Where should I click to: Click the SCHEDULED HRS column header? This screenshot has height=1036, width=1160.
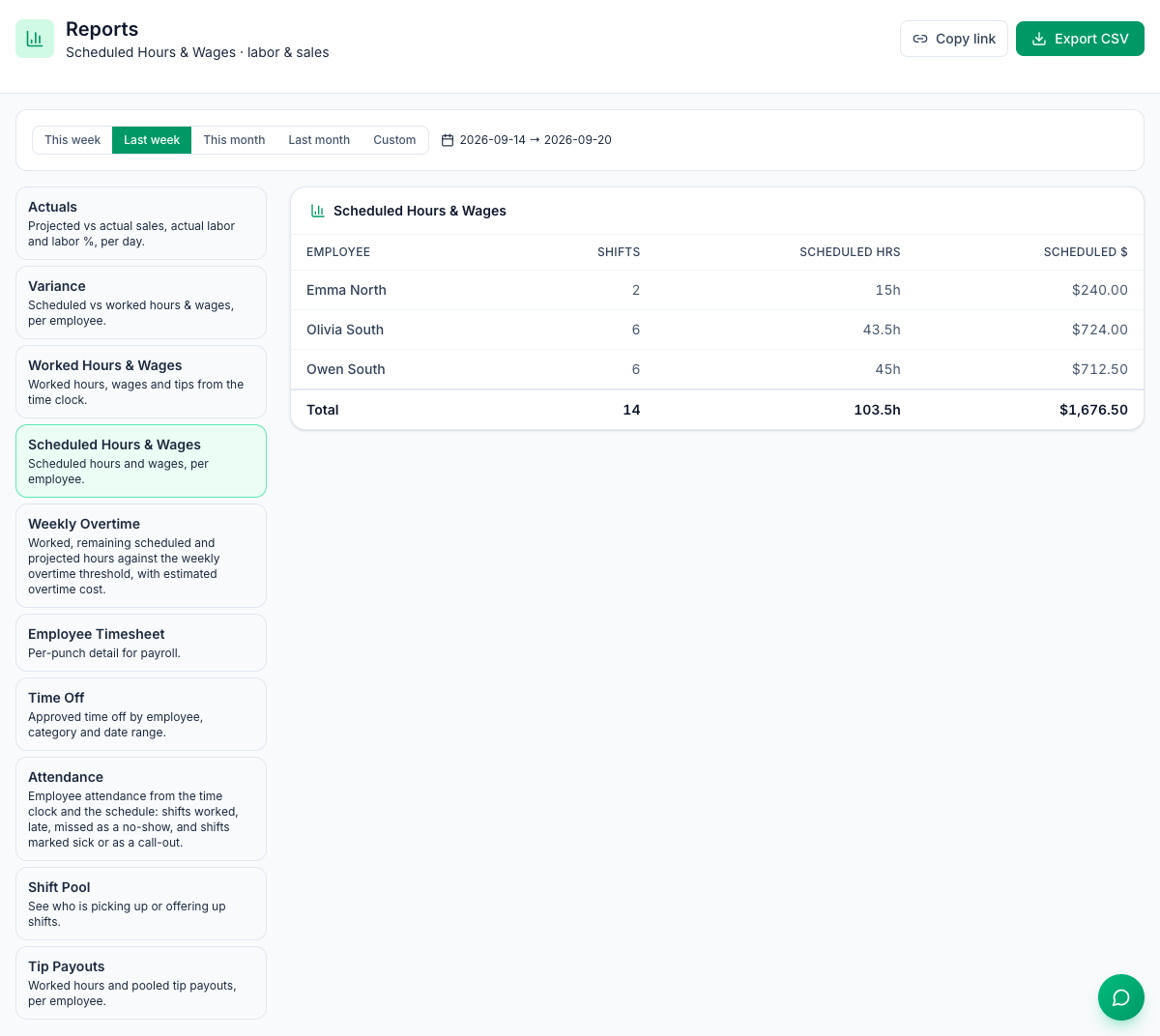point(850,252)
